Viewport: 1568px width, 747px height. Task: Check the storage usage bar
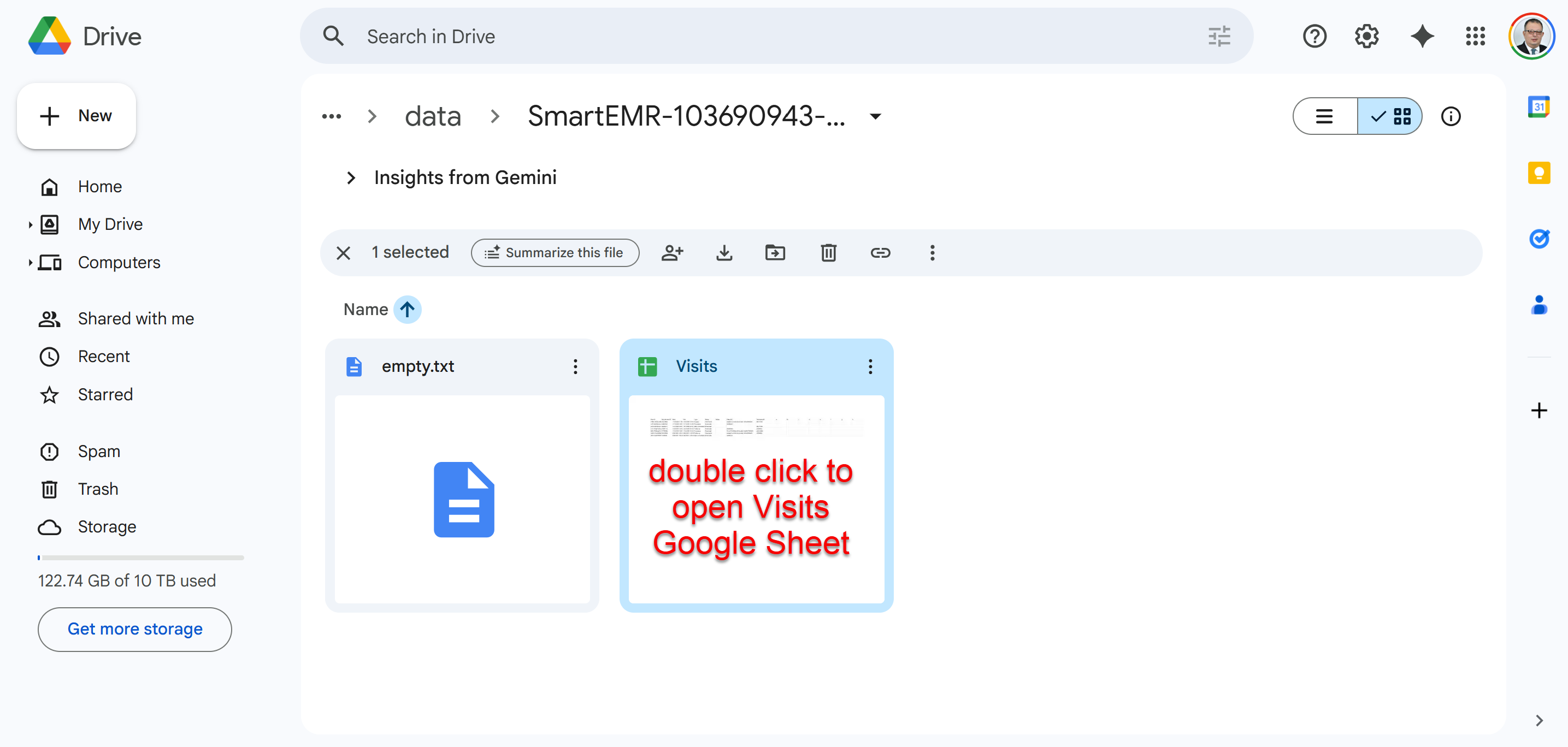point(140,557)
